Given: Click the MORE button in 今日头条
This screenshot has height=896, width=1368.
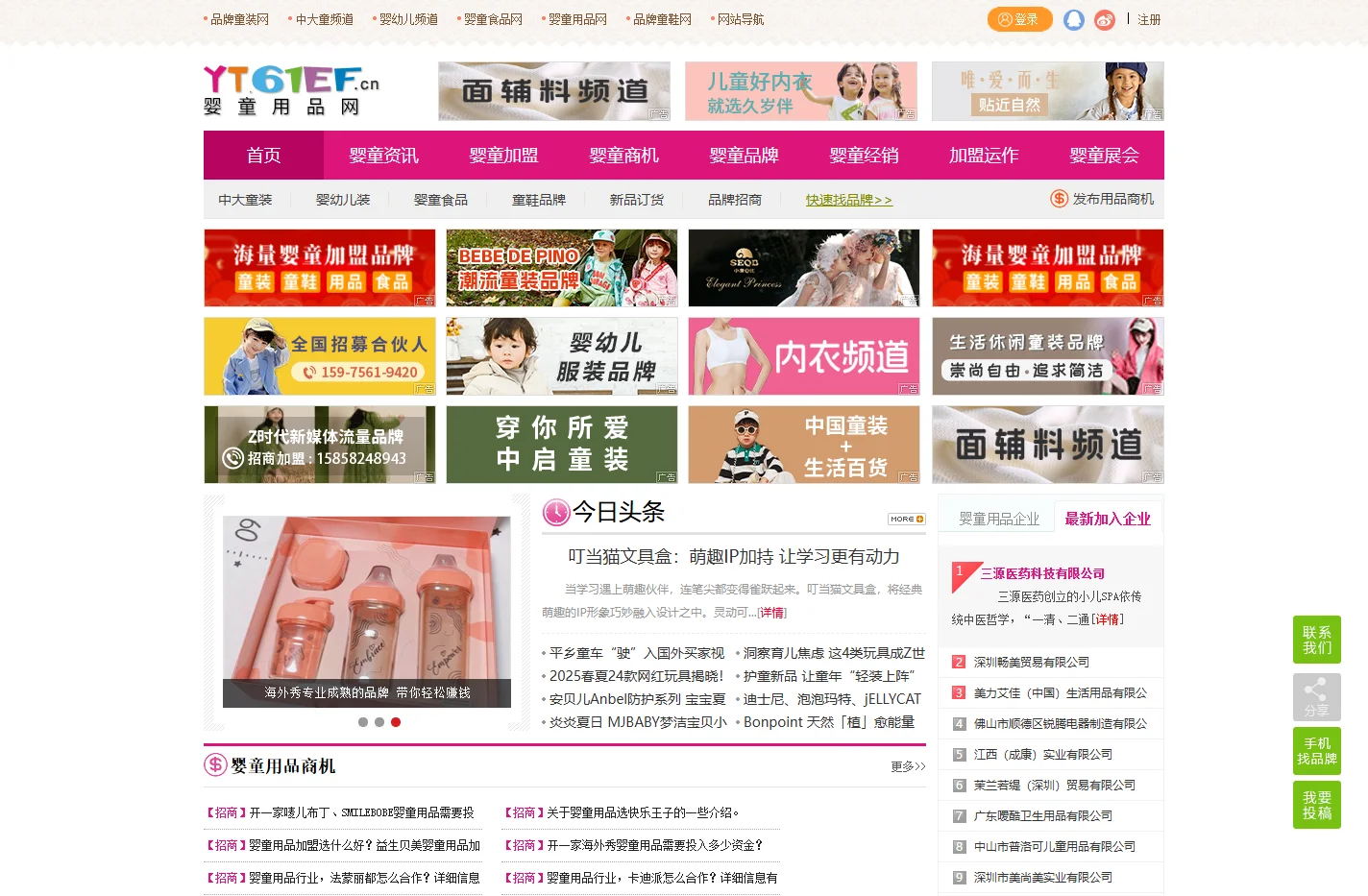Looking at the screenshot, I should pos(907,519).
